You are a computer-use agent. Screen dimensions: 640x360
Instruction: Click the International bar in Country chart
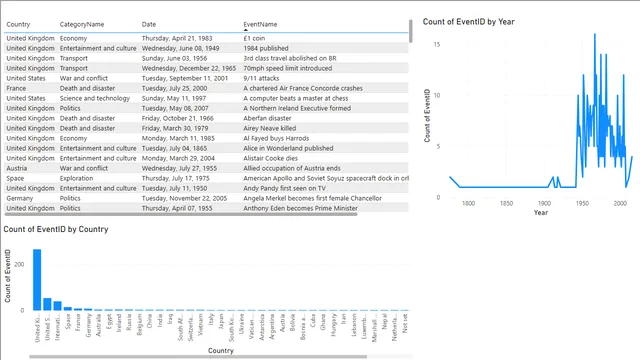pos(58,306)
